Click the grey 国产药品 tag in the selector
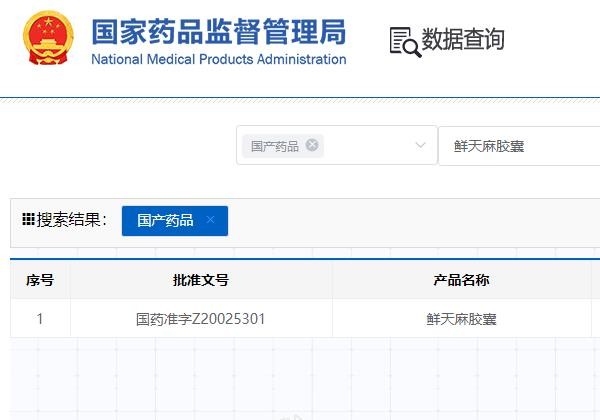This screenshot has height=420, width=600. [274, 146]
